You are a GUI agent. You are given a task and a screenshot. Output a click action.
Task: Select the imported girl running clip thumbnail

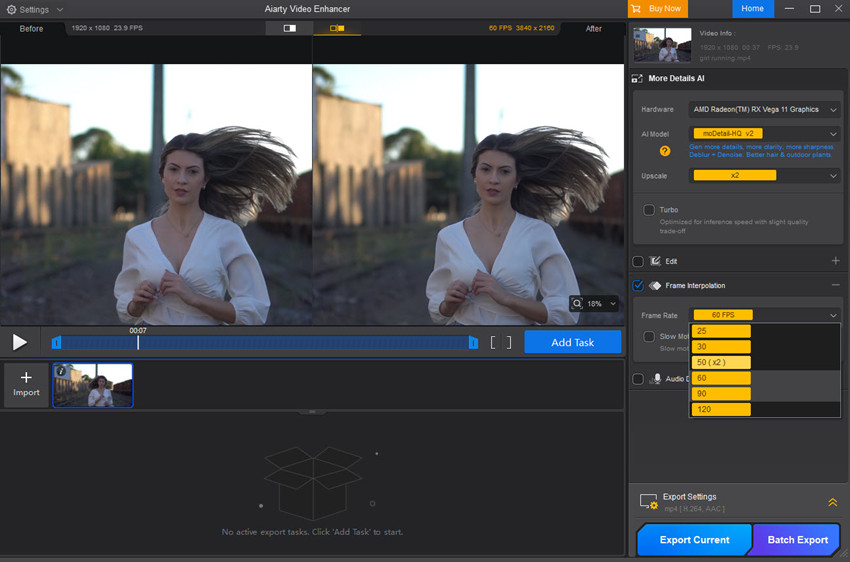pos(93,385)
